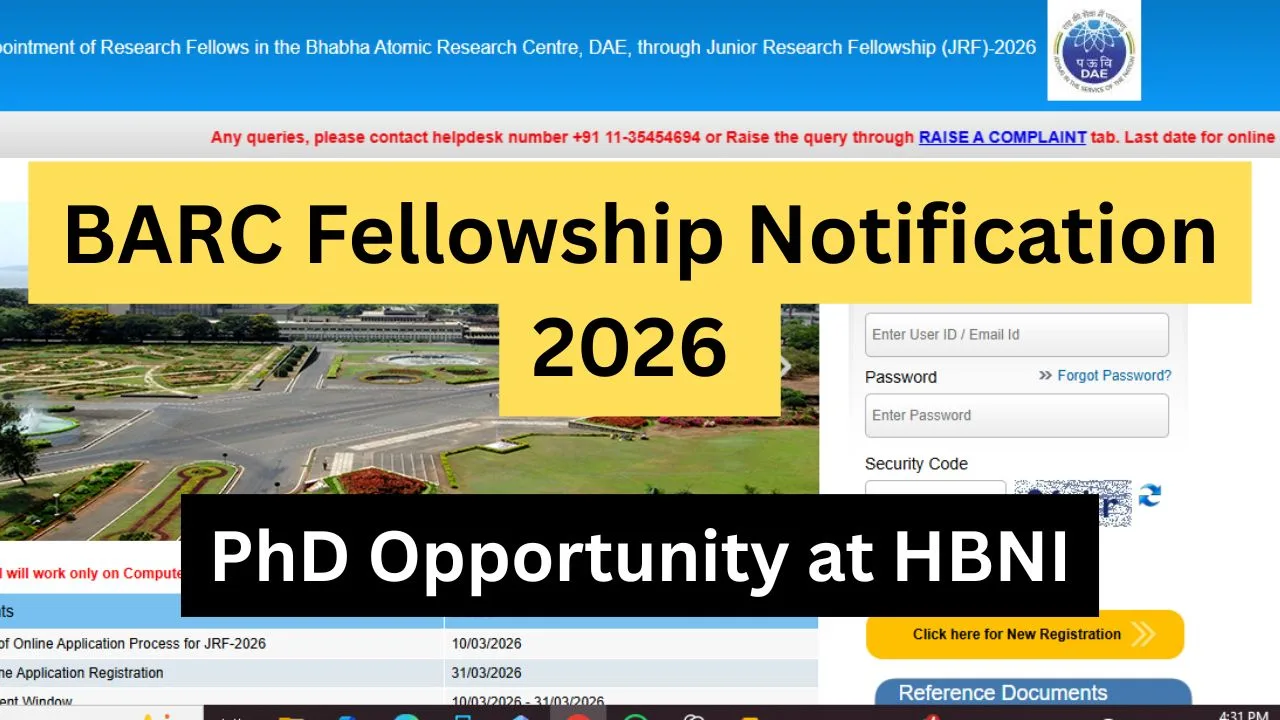1280x720 pixels.
Task: Open the green circular taskbar app
Action: 635,714
